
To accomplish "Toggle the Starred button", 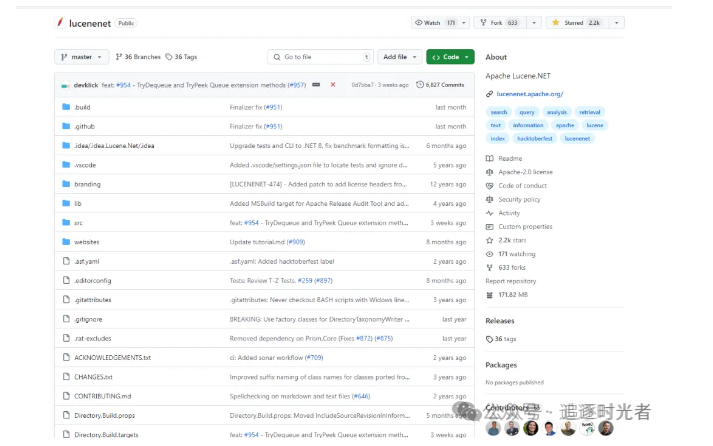I will tap(577, 23).
